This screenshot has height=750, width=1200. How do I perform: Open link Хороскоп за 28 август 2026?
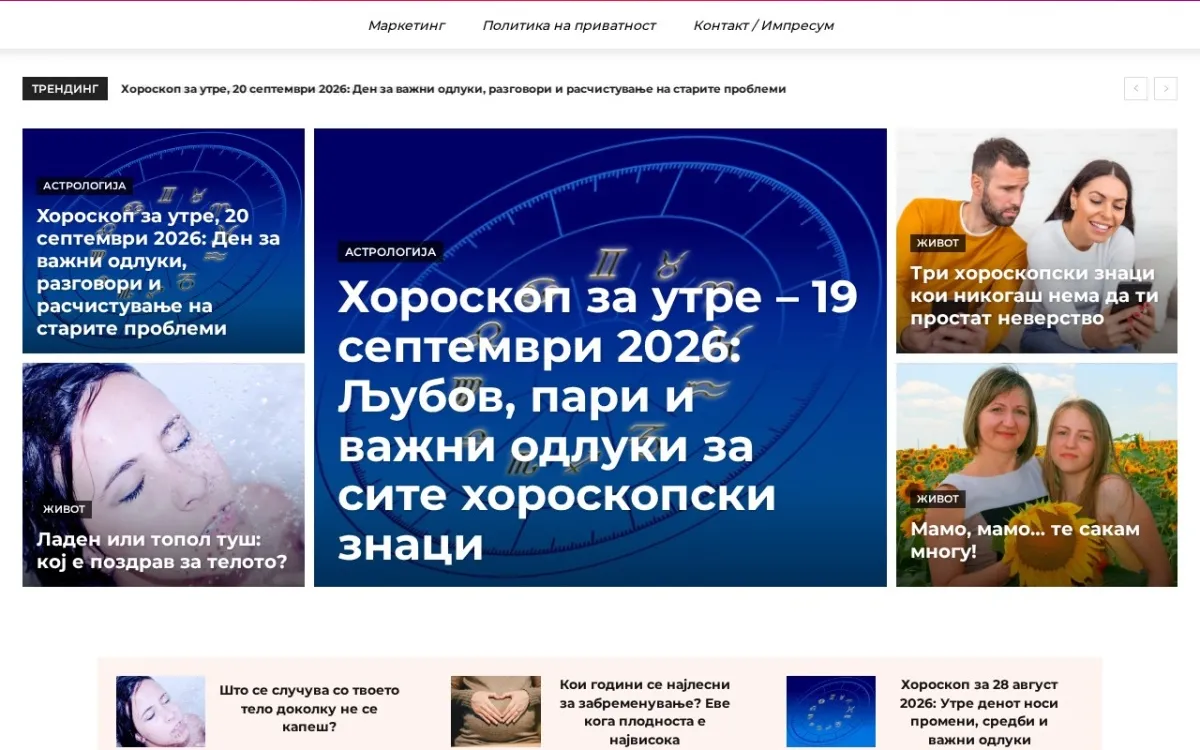[979, 712]
